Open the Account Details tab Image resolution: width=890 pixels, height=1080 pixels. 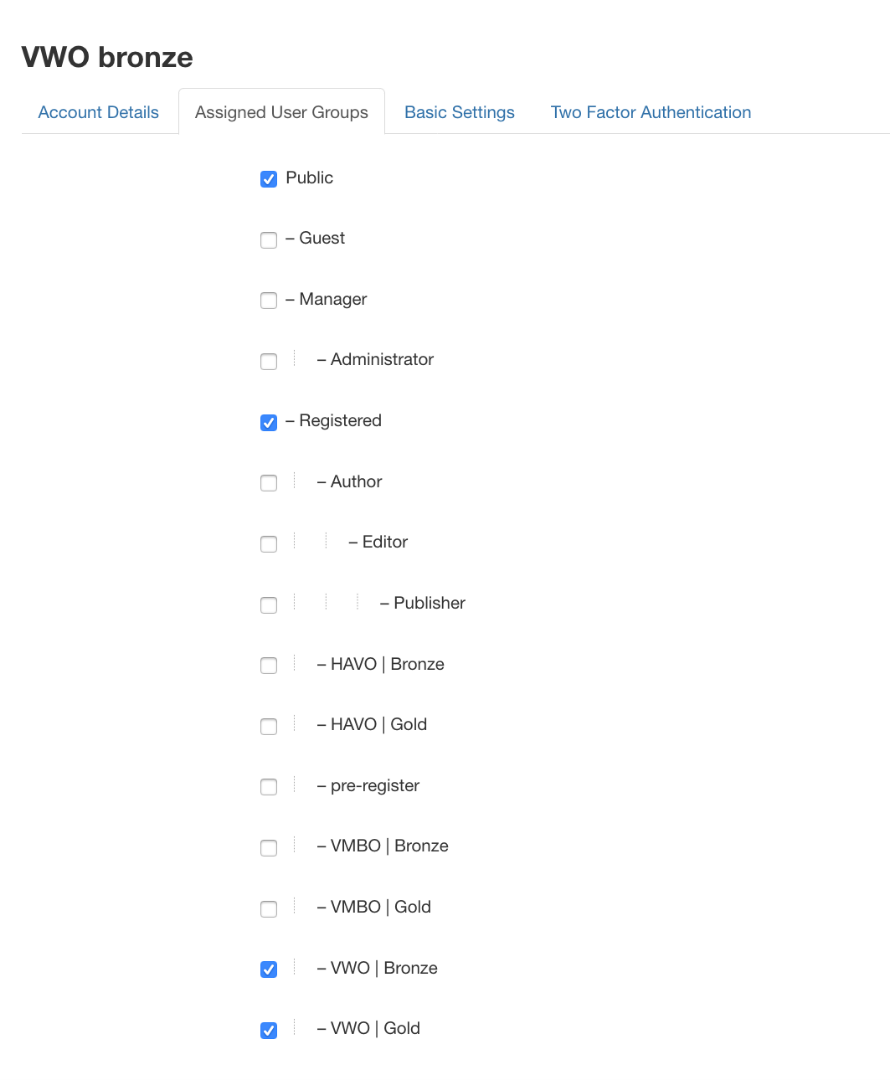click(x=98, y=112)
